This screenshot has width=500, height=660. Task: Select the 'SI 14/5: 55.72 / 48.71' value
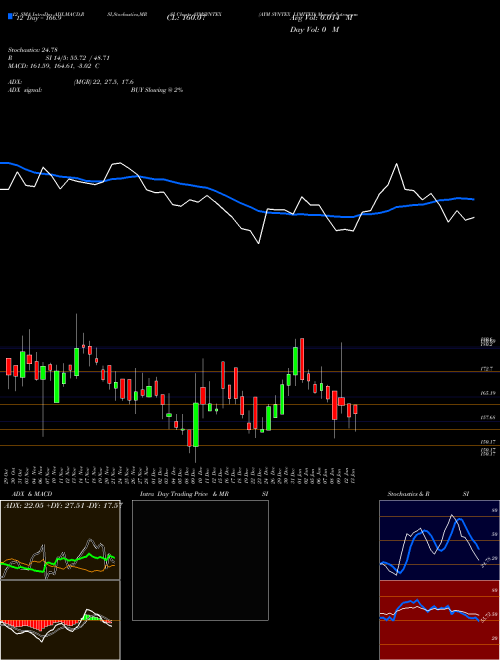(x=78, y=58)
